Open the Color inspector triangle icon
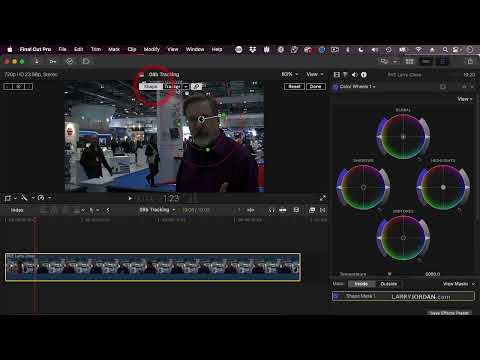The width and height of the screenshot is (480, 360). [345, 75]
